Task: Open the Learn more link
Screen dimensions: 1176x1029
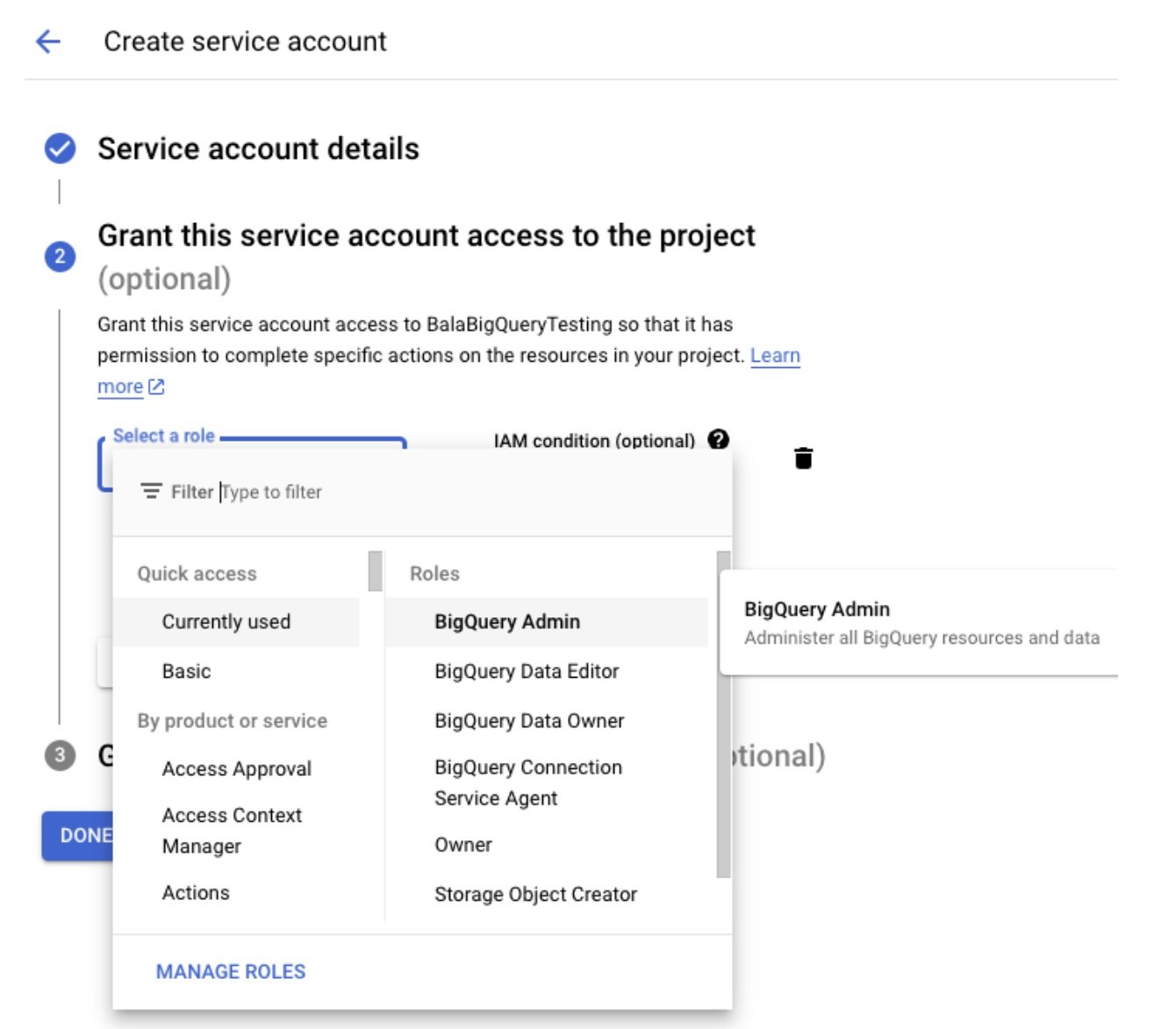Action: pos(775,356)
